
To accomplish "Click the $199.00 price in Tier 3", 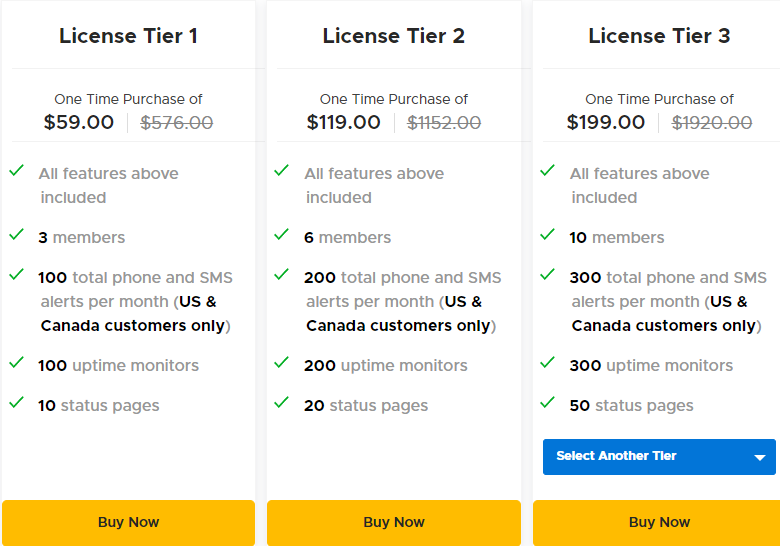I will click(x=606, y=123).
